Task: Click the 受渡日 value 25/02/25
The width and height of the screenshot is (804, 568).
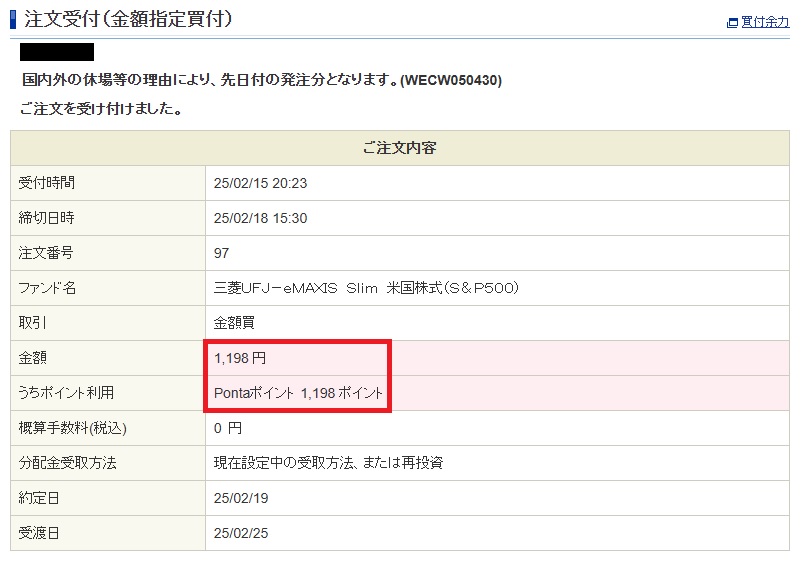Action: coord(242,533)
